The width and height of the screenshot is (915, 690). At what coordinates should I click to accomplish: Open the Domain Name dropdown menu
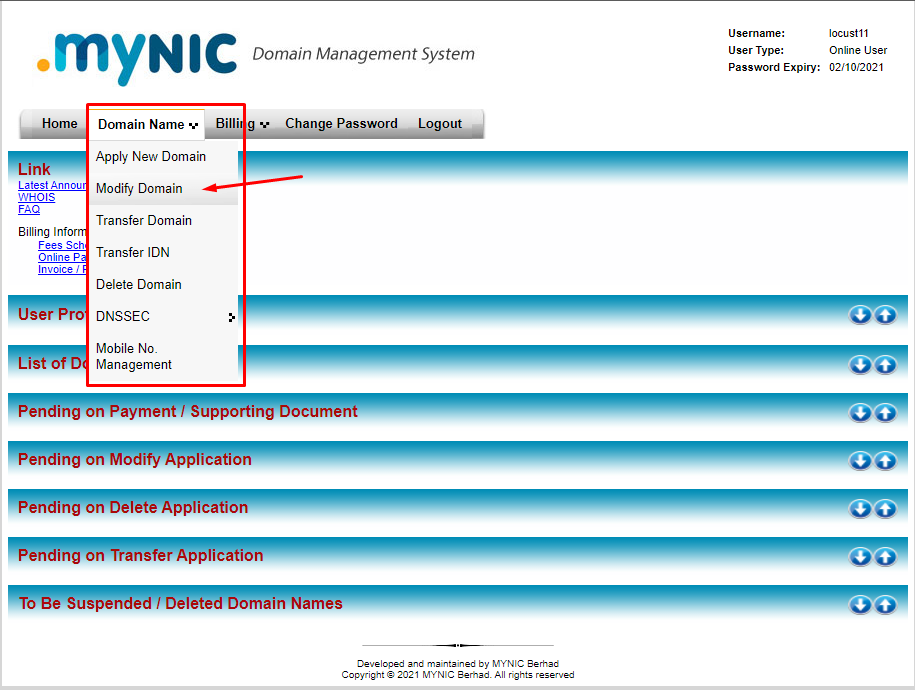coord(148,124)
